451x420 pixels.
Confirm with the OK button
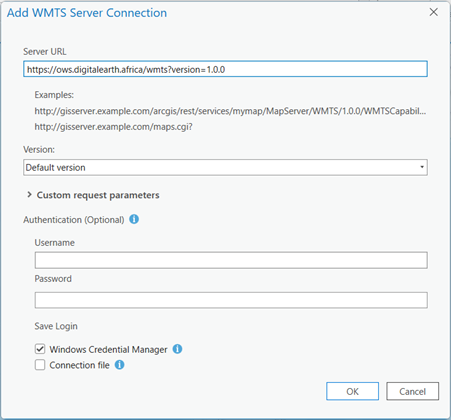pyautogui.click(x=352, y=391)
